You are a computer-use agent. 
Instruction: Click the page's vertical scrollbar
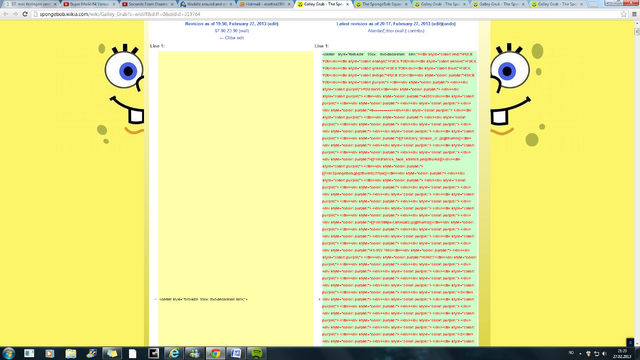[637, 184]
